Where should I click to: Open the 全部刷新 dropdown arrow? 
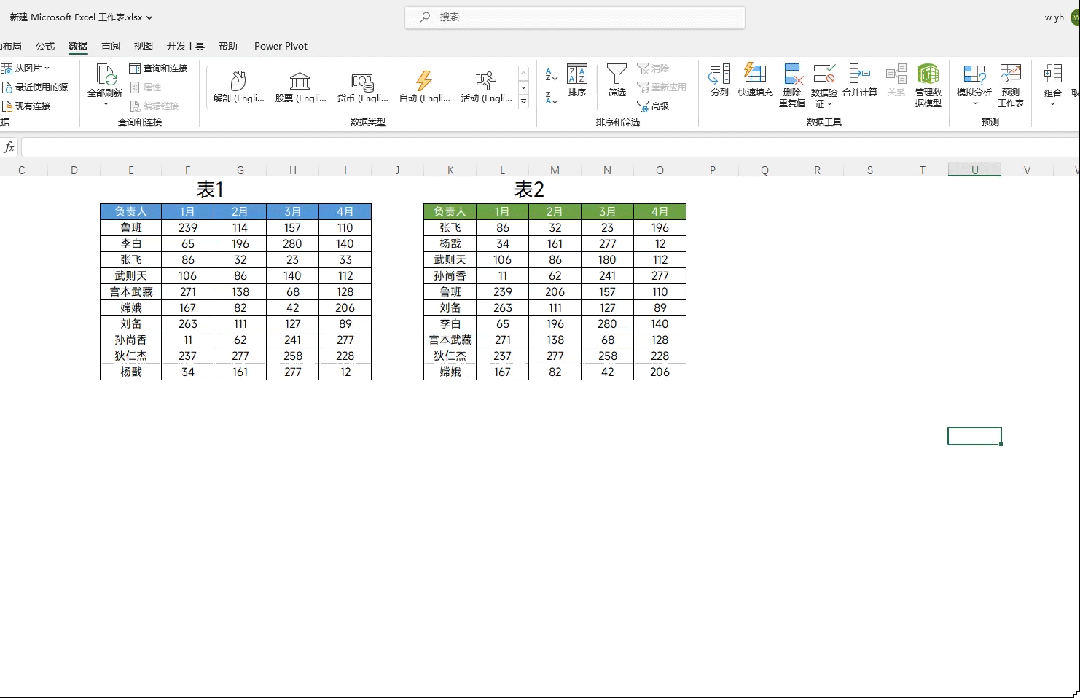tap(105, 104)
